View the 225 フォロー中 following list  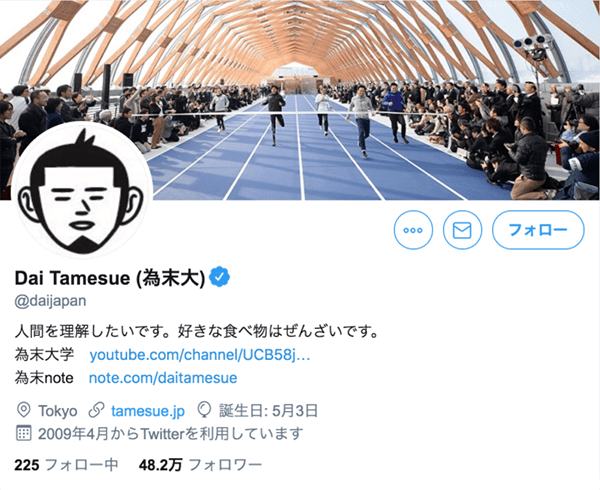pyautogui.click(x=66, y=465)
